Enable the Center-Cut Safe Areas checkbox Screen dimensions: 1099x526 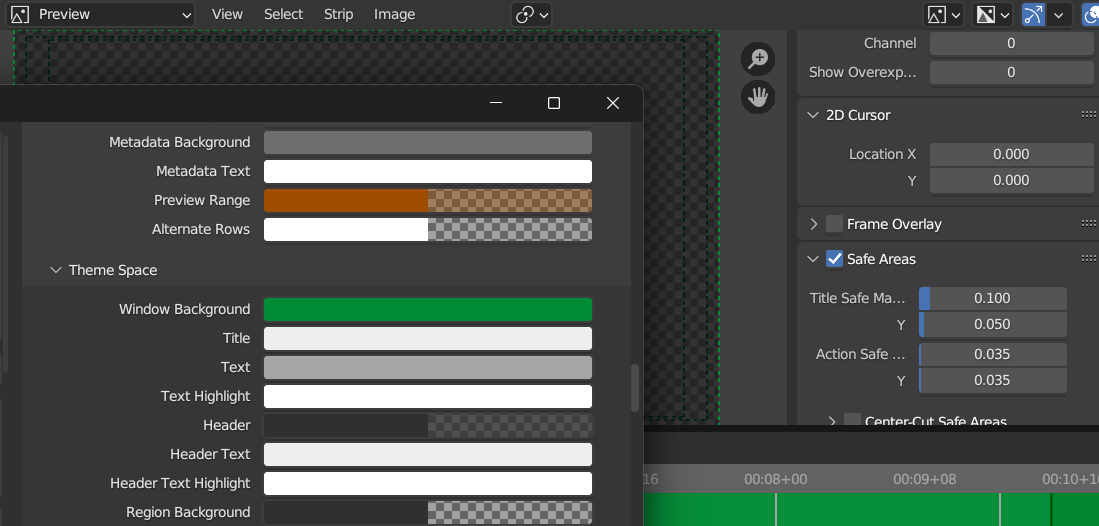coord(852,421)
